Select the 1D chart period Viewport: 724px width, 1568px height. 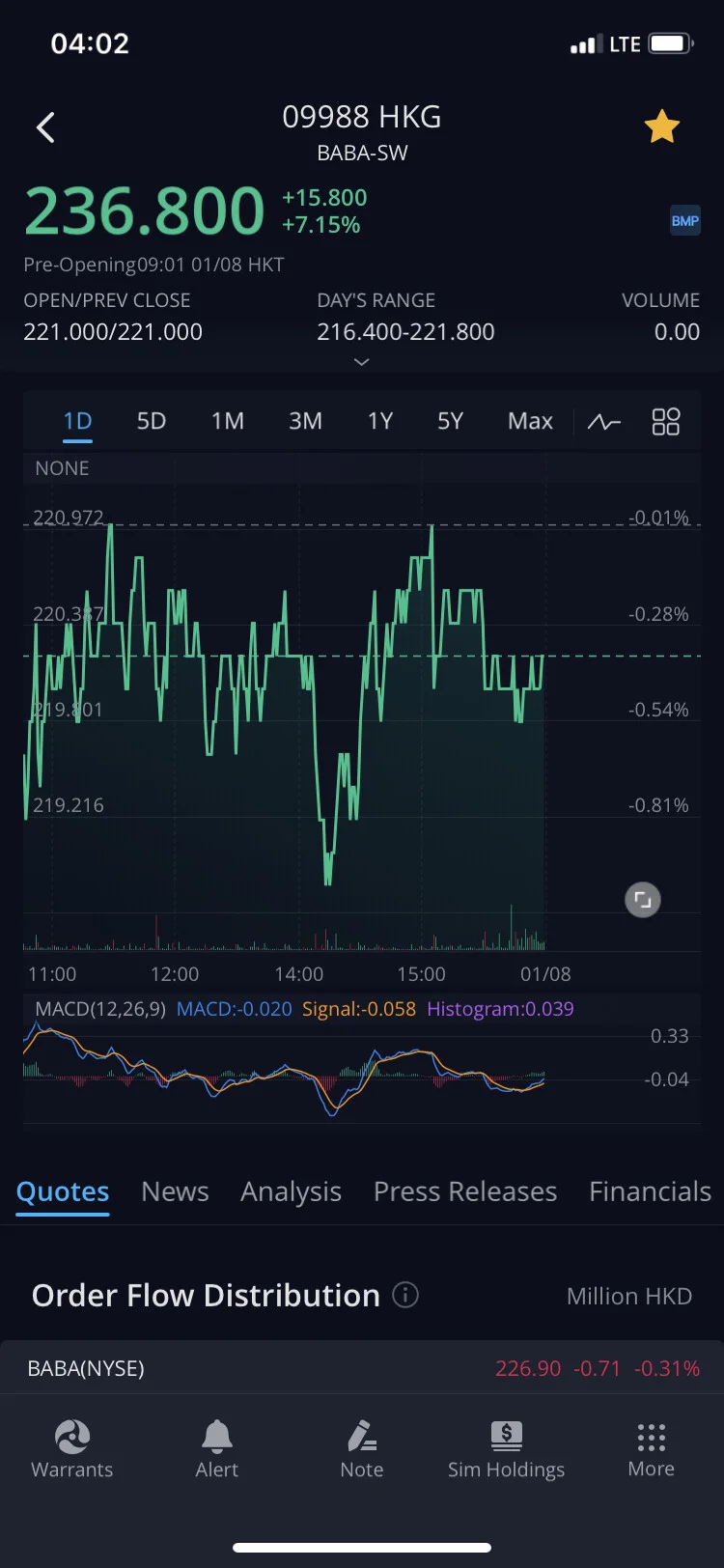[x=77, y=421]
